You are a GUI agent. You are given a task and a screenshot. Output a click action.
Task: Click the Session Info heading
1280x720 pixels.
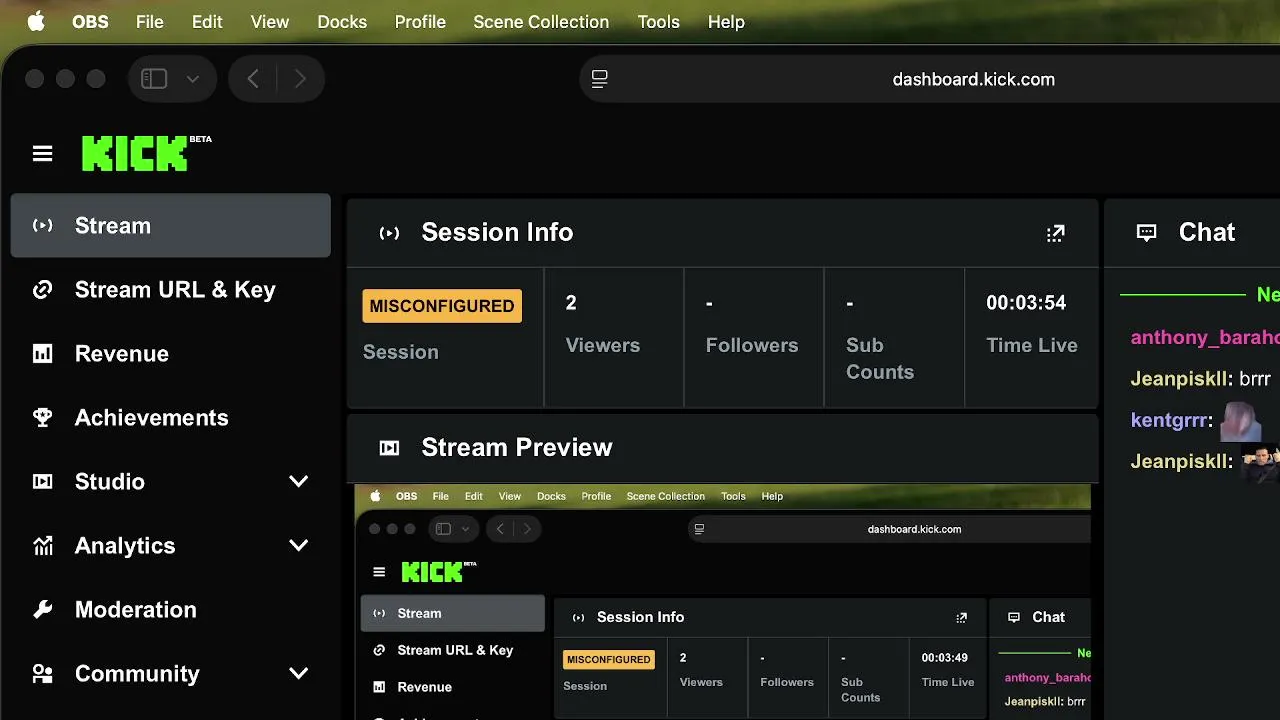pos(497,232)
